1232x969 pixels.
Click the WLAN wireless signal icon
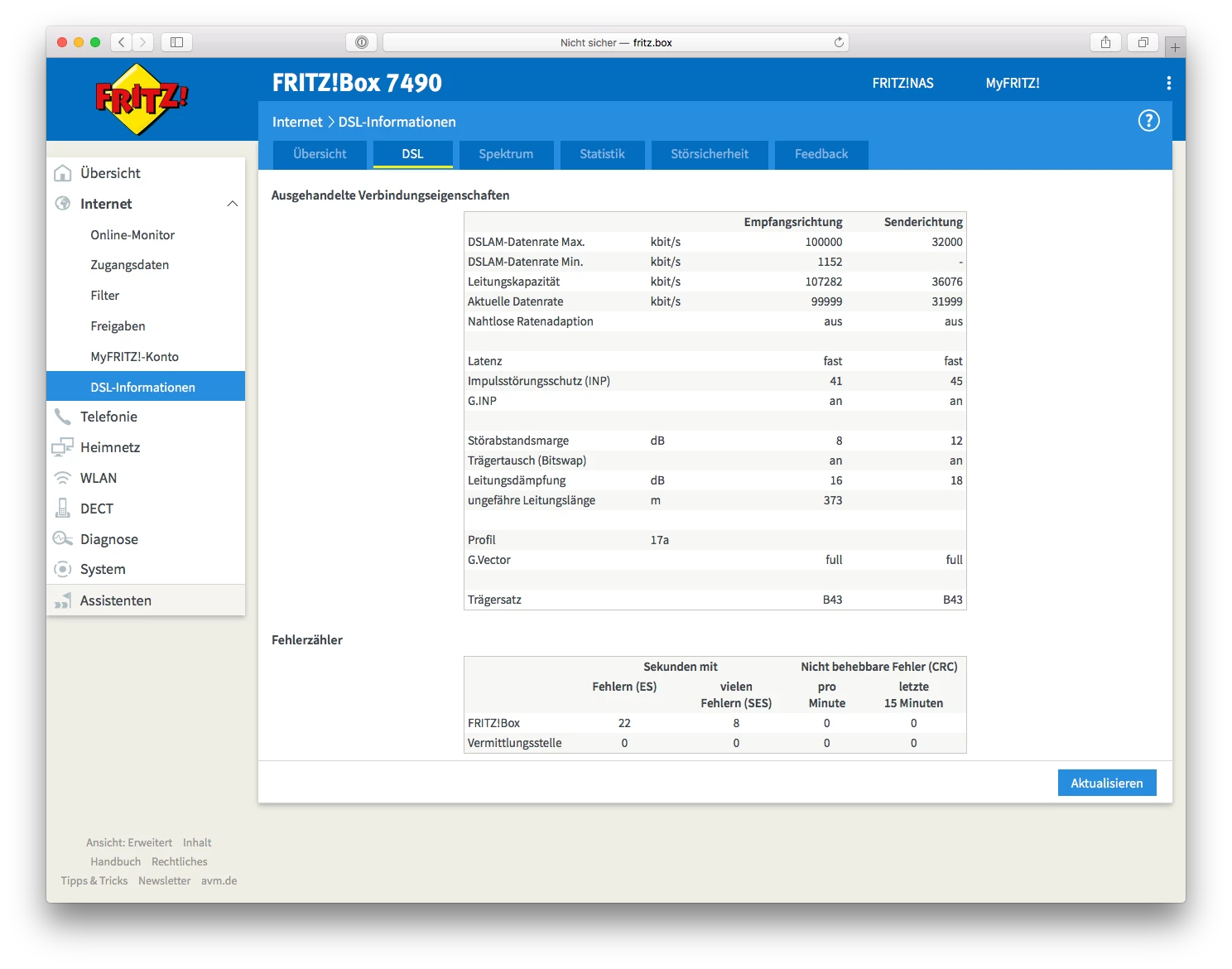point(62,478)
